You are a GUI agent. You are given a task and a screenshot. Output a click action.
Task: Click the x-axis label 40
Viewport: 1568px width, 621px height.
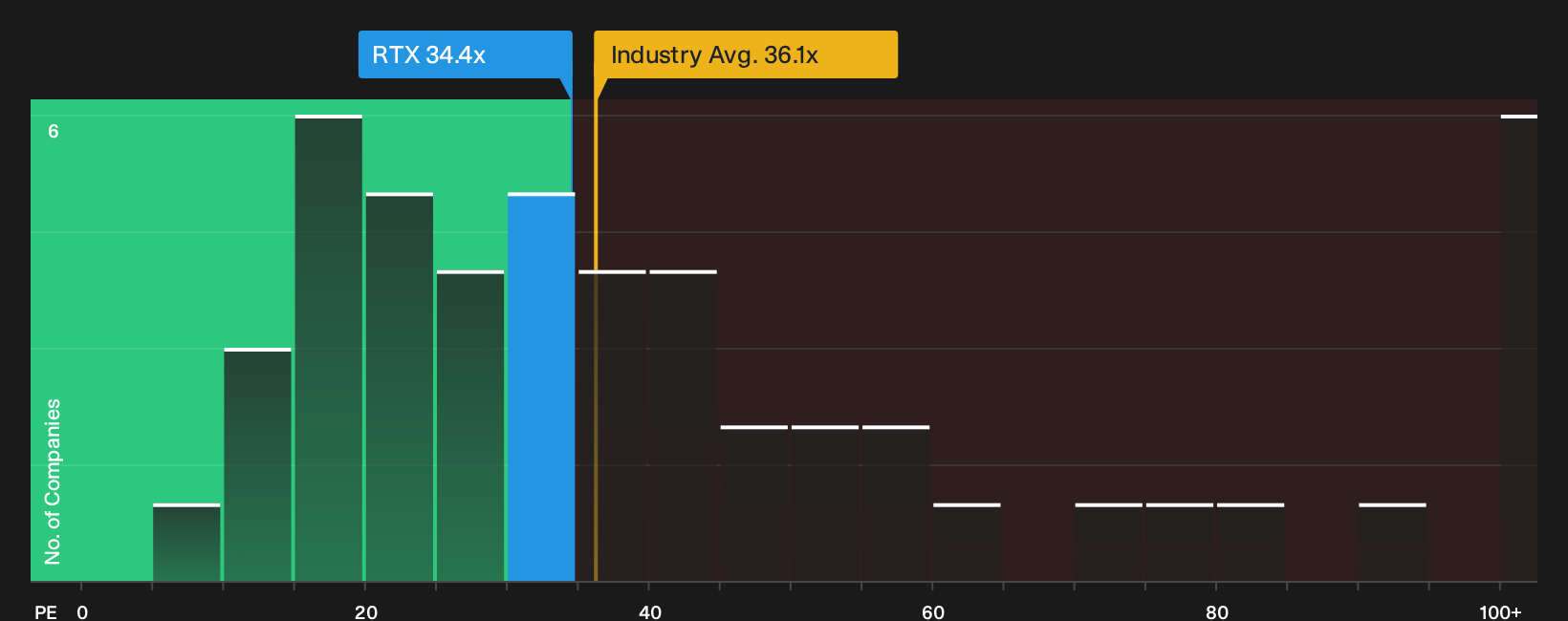pyautogui.click(x=649, y=611)
